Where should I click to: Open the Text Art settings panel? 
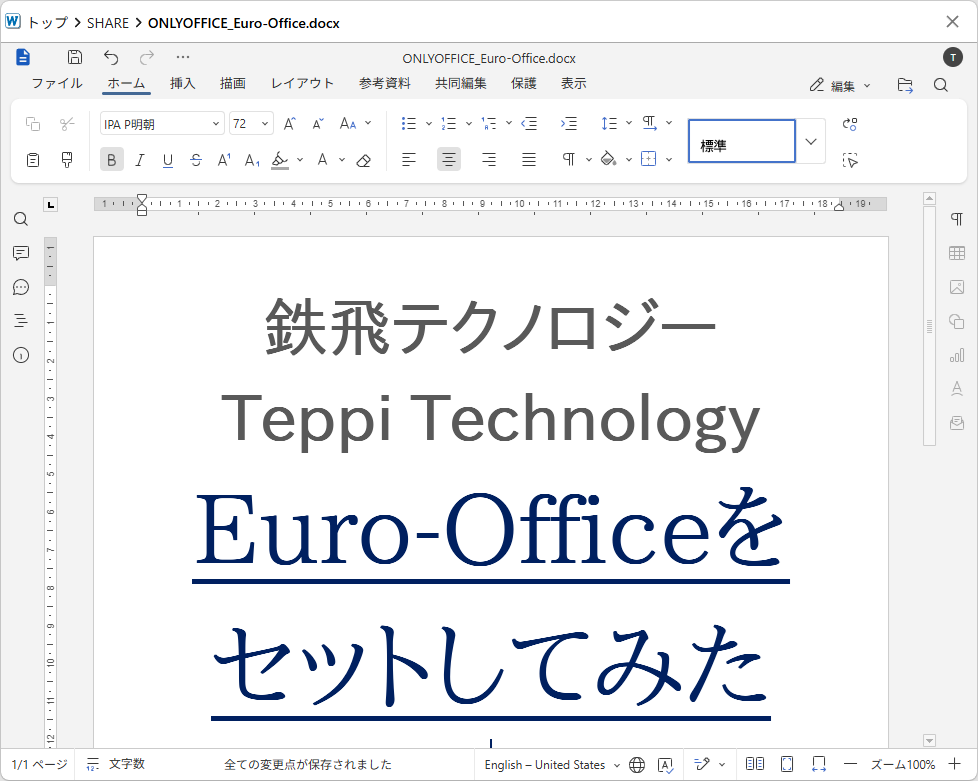tap(957, 389)
